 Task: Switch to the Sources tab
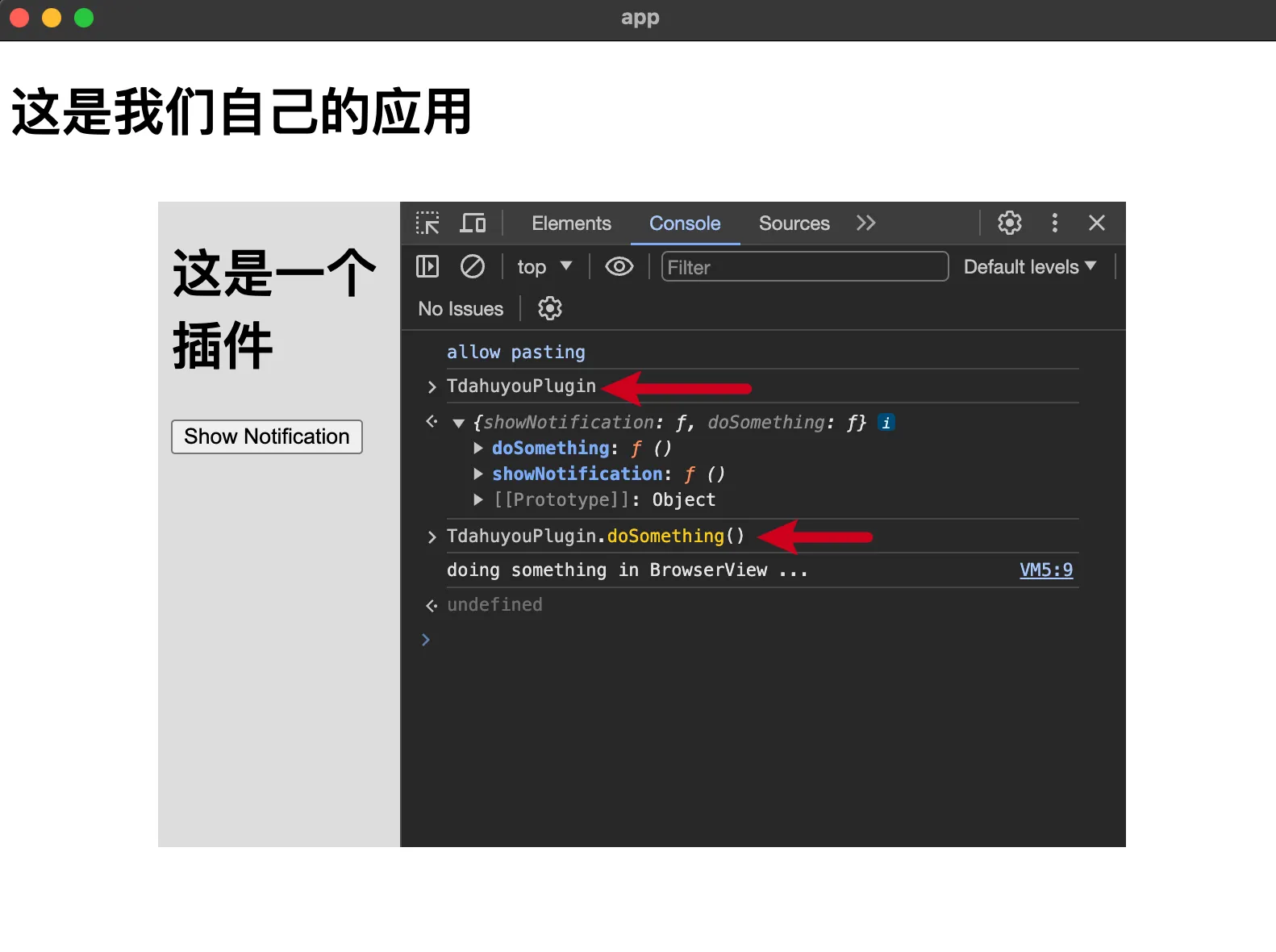click(794, 223)
